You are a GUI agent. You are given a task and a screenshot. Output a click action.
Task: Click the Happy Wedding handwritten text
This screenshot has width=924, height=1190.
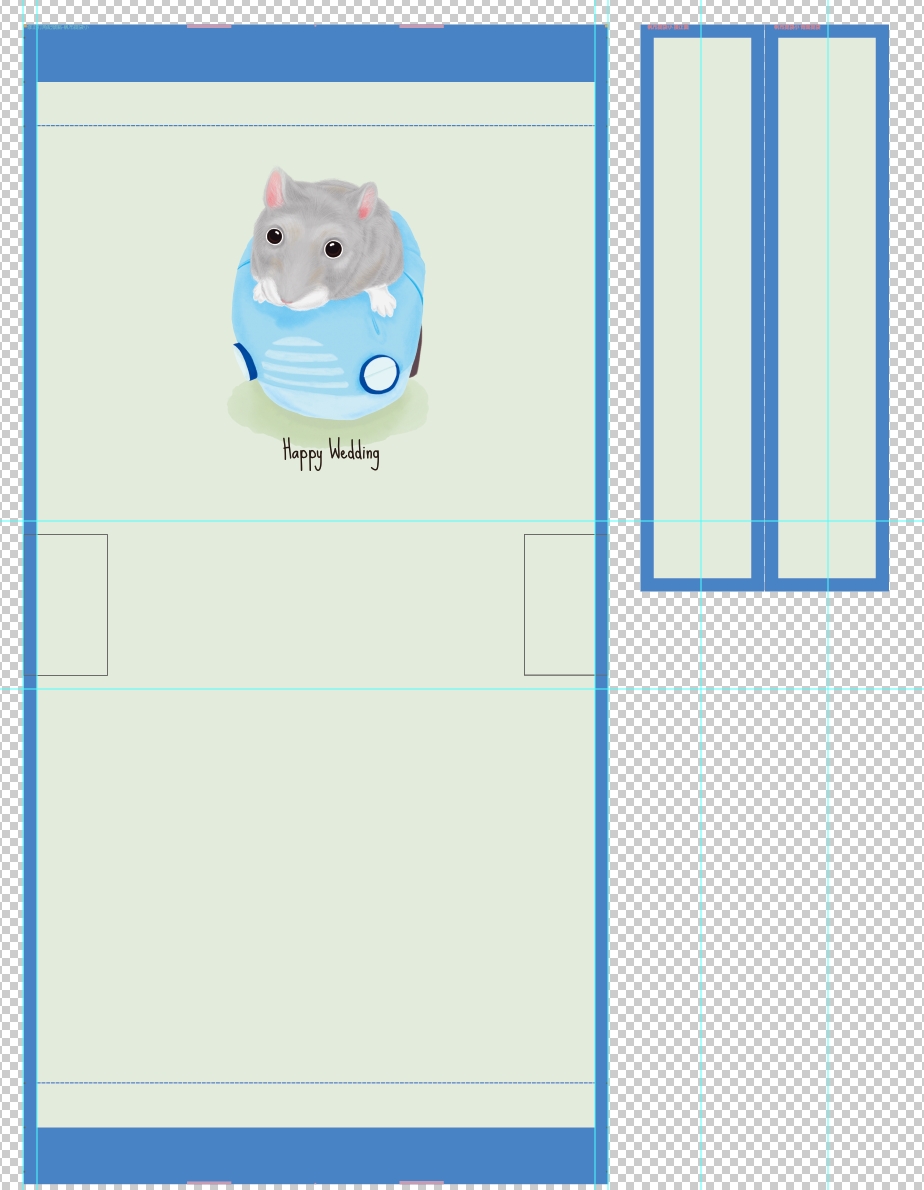click(331, 453)
